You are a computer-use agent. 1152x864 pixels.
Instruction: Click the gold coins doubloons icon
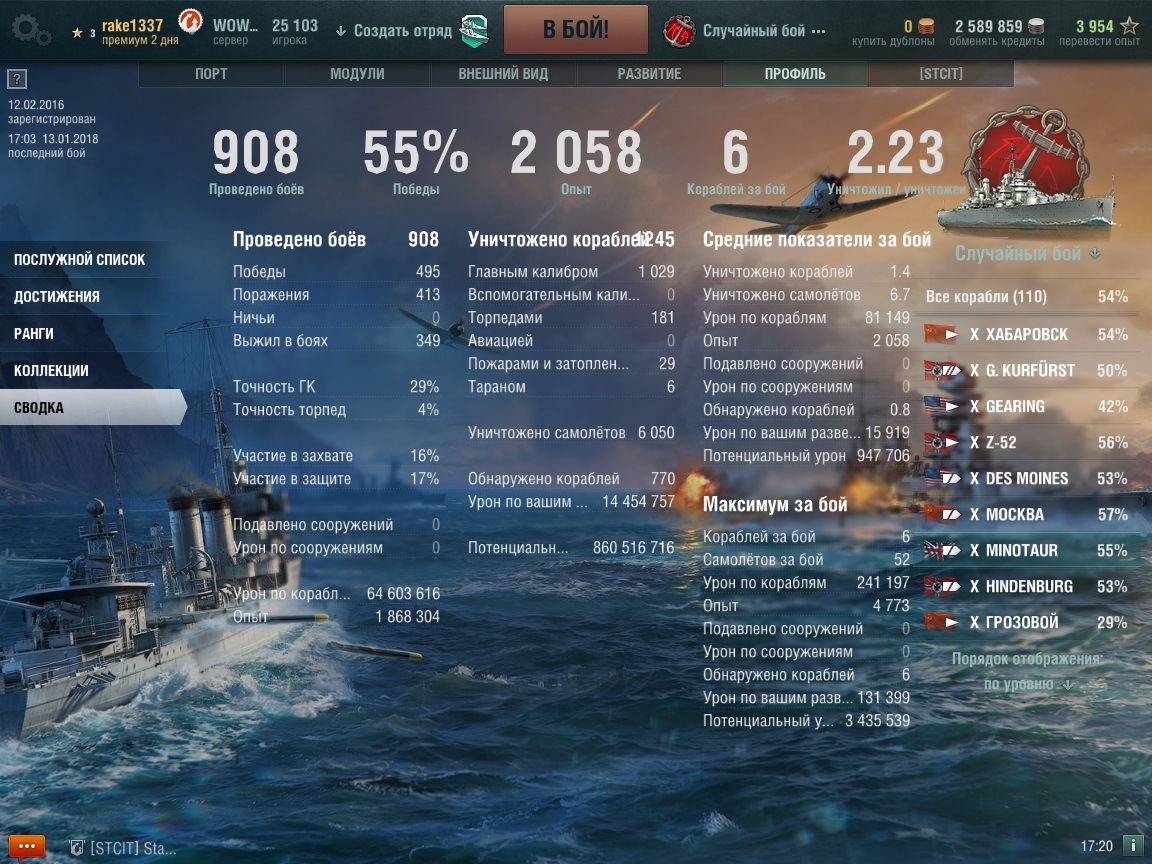926,26
